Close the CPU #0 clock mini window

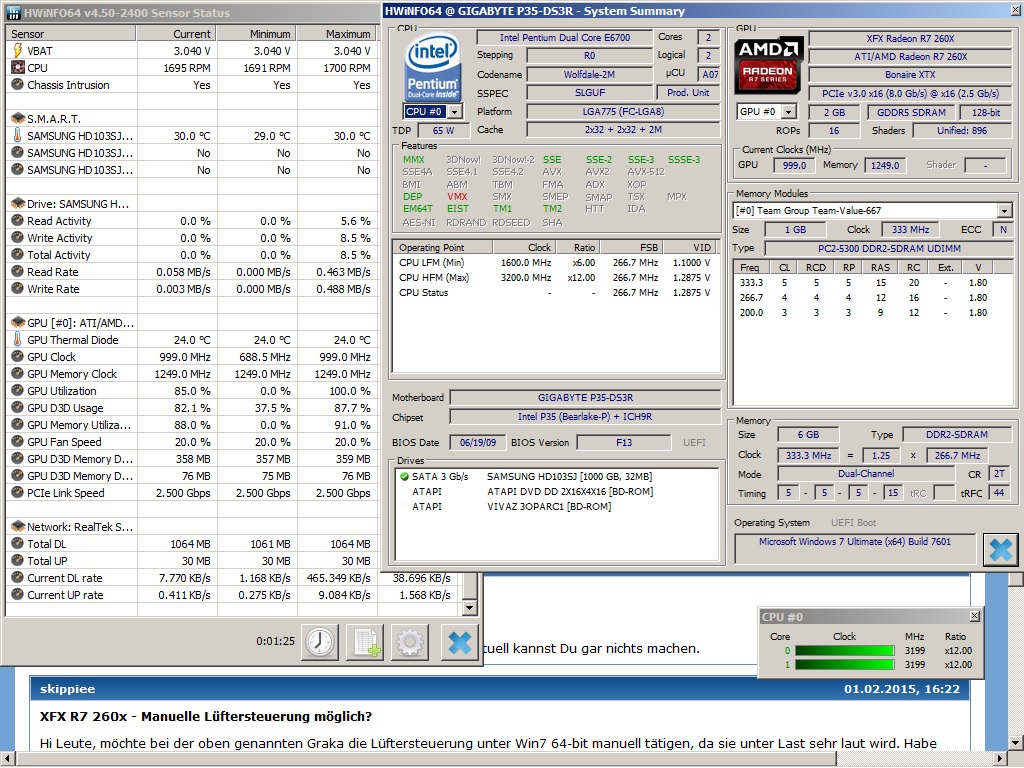(974, 616)
